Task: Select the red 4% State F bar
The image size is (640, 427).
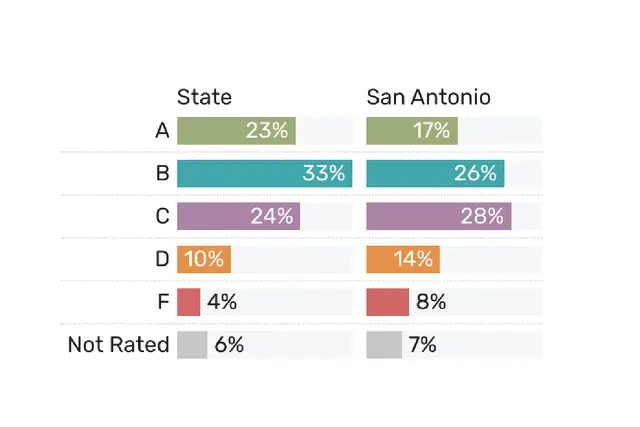Action: coord(189,302)
